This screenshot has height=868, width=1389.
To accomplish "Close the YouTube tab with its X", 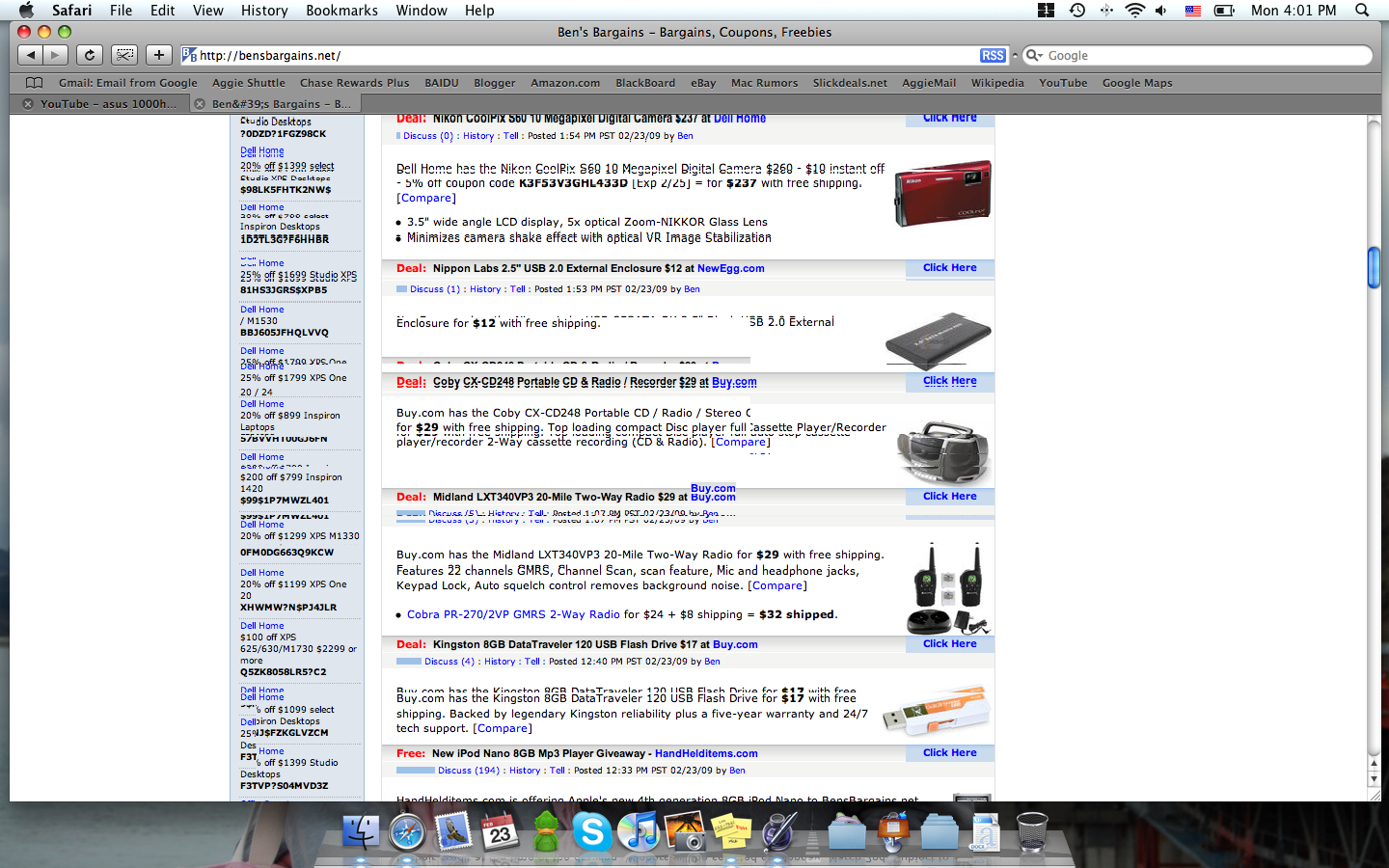I will (28, 104).
